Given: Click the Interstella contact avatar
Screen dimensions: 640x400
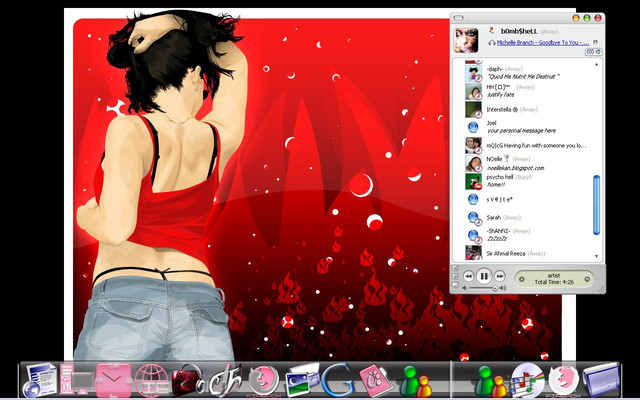Looking at the screenshot, I should pos(473,109).
